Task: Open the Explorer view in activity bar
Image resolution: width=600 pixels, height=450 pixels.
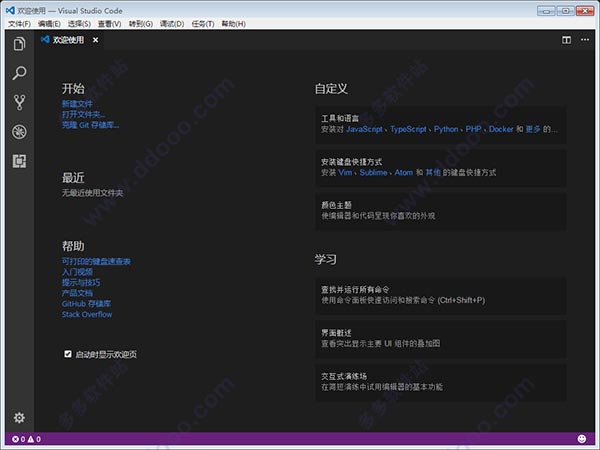Action: point(19,44)
